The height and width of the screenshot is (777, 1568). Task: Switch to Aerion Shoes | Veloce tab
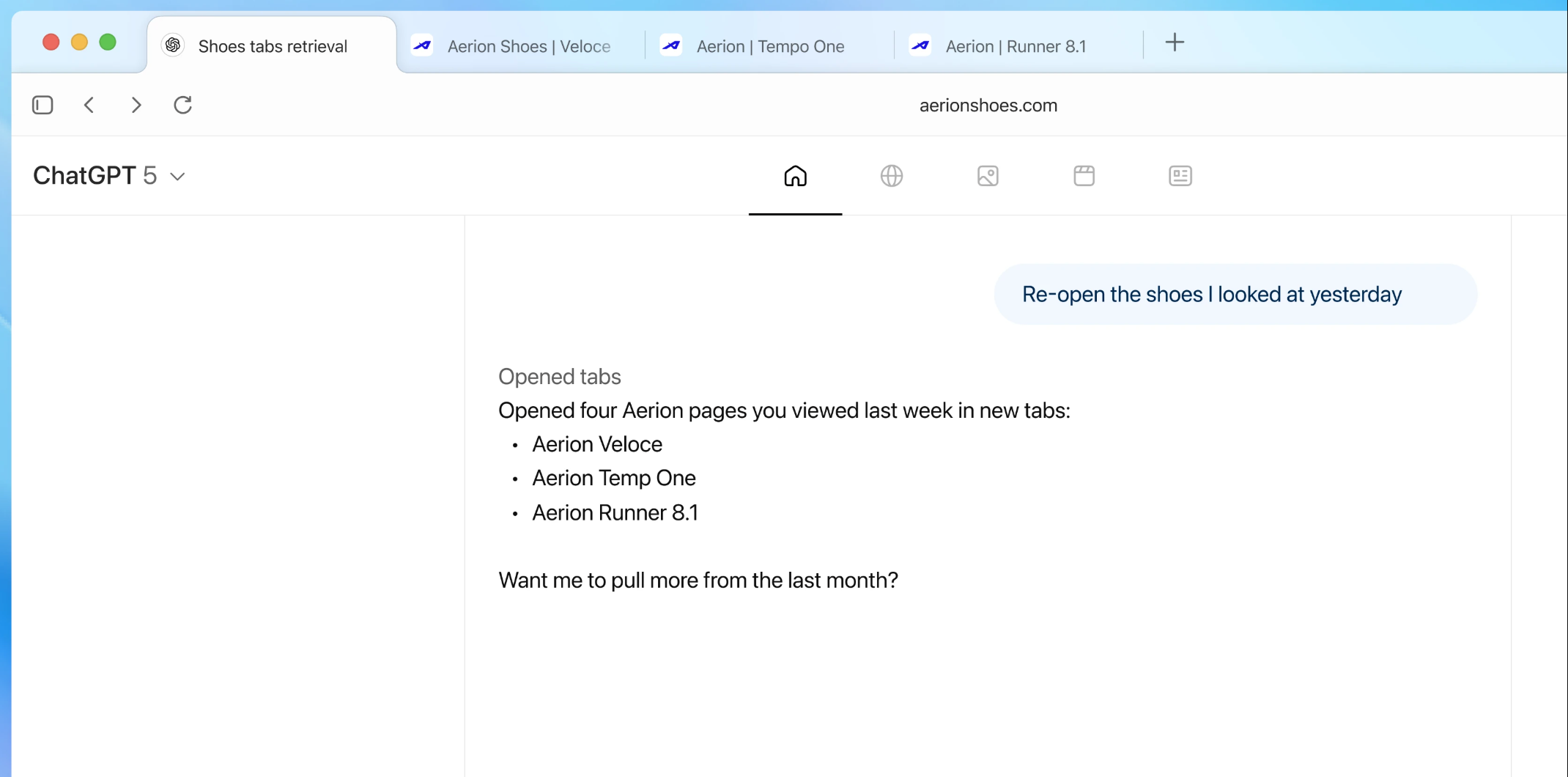coord(528,46)
